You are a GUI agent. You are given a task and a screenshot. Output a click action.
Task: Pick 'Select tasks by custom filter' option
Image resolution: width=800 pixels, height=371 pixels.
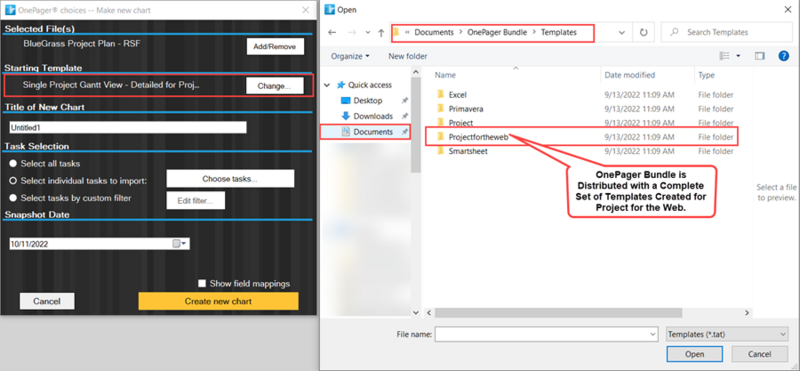pyautogui.click(x=13, y=198)
